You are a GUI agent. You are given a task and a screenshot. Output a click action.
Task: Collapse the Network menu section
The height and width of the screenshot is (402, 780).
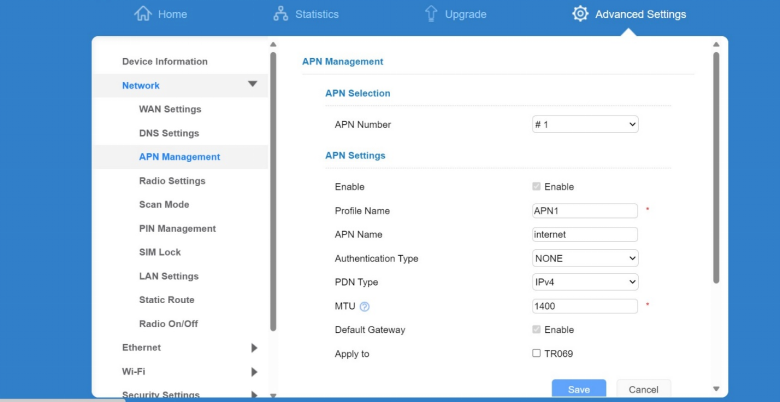pos(252,86)
